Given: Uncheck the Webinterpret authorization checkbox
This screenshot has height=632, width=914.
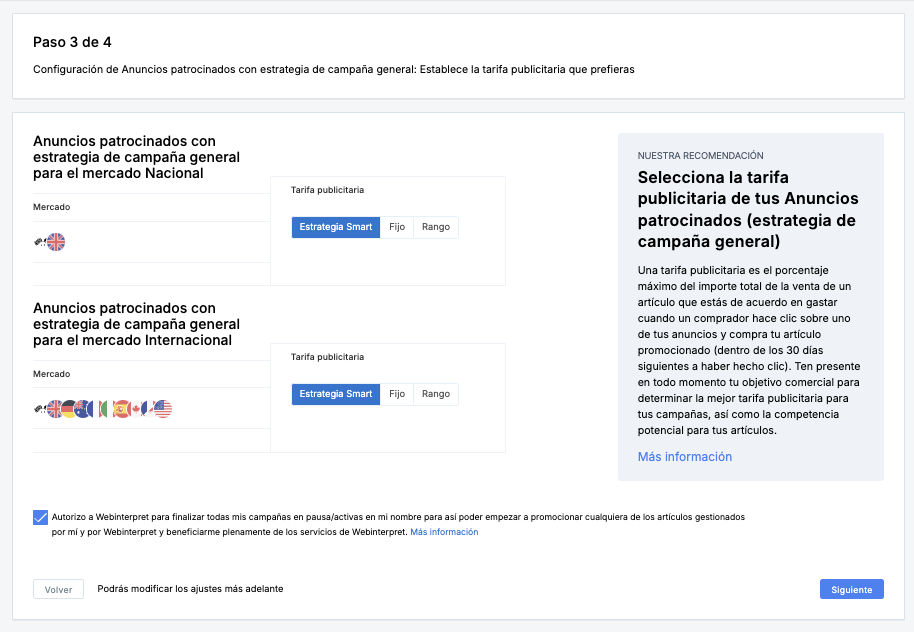Looking at the screenshot, I should pyautogui.click(x=40, y=517).
